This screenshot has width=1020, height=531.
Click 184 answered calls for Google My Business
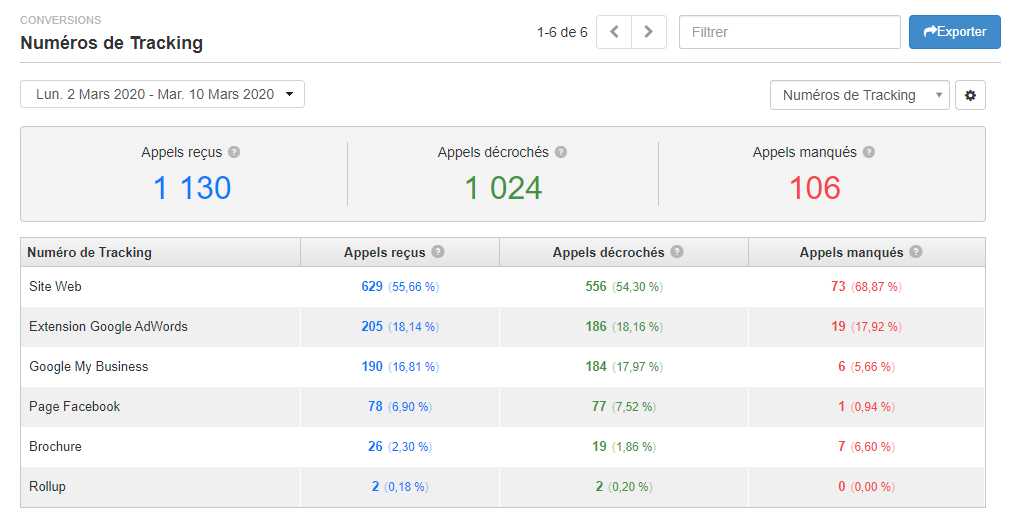point(596,366)
